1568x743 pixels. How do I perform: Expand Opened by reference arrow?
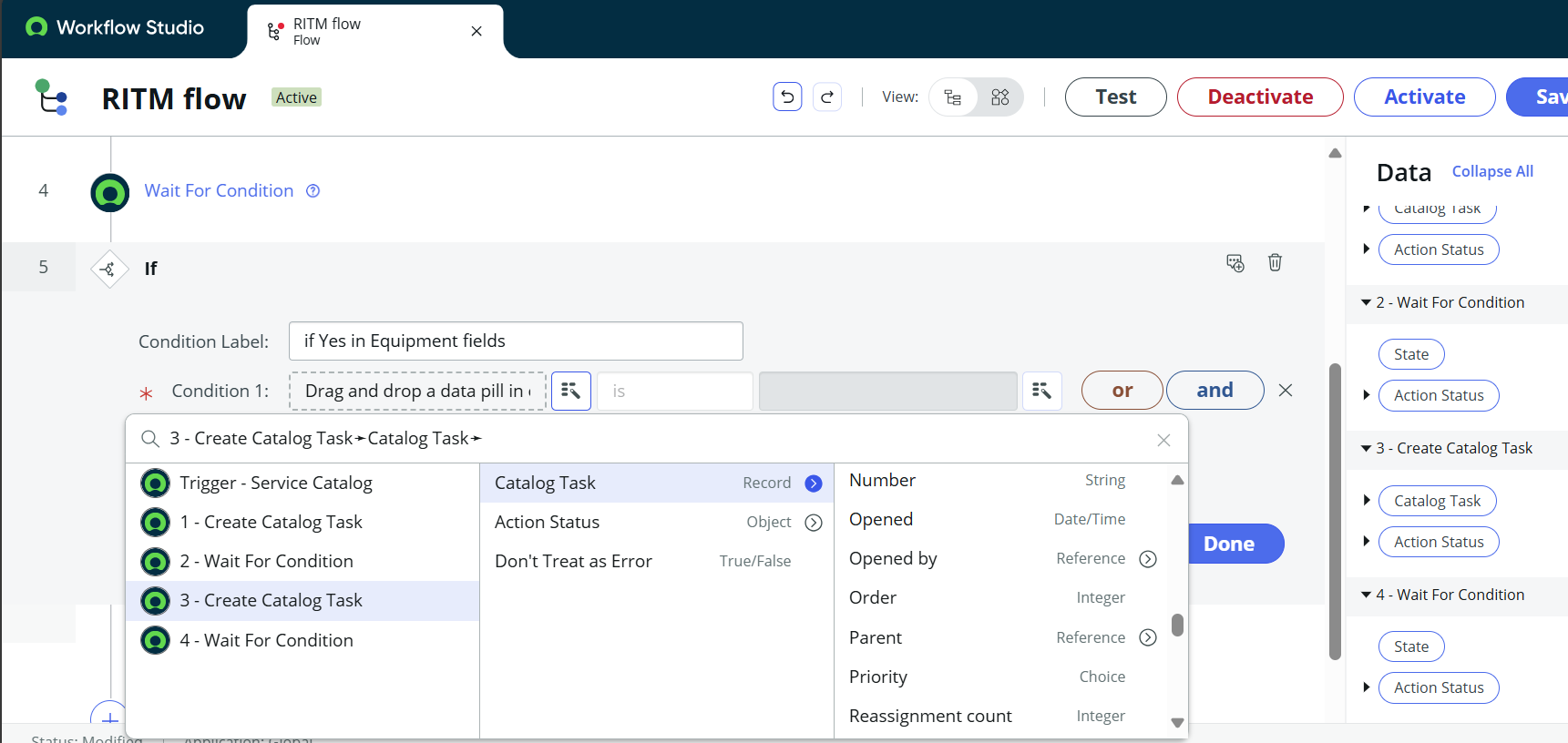[x=1148, y=559]
